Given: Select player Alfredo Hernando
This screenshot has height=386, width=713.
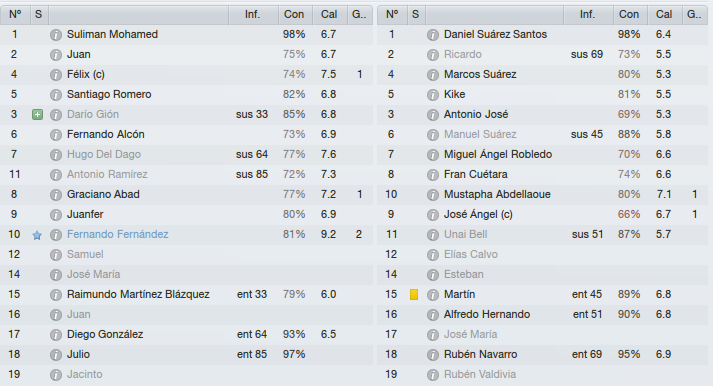Looking at the screenshot, I should (487, 314).
